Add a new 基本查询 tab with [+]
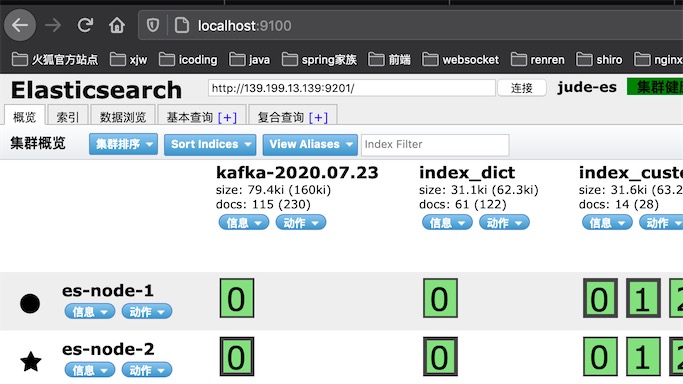The height and width of the screenshot is (384, 683). pos(227,117)
